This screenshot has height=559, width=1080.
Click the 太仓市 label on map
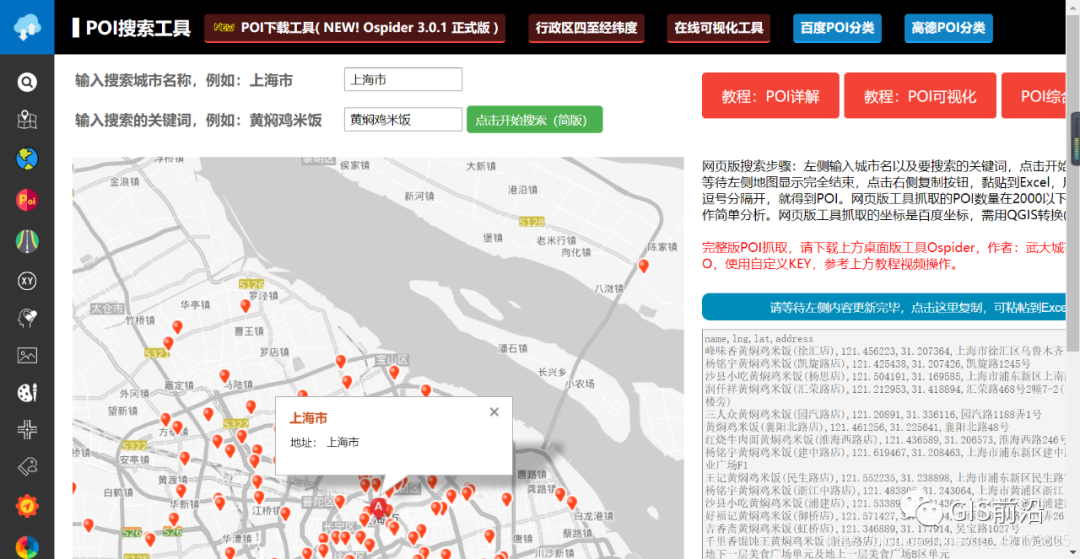pos(107,309)
